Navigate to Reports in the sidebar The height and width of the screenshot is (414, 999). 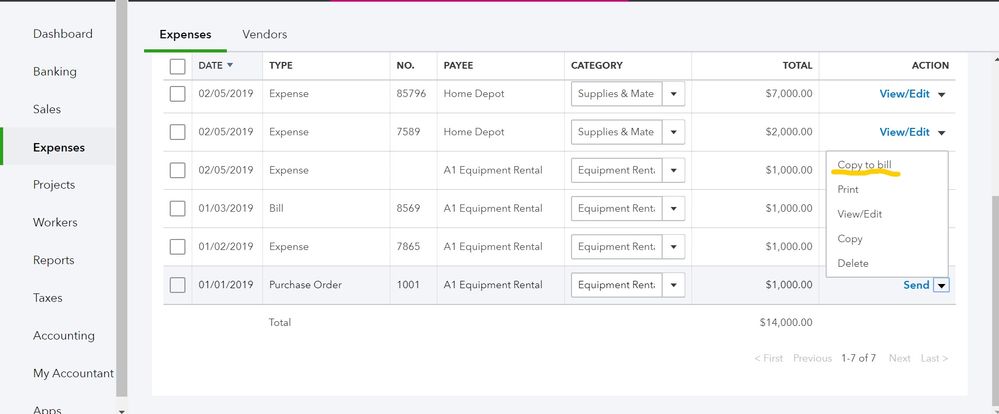coord(54,260)
